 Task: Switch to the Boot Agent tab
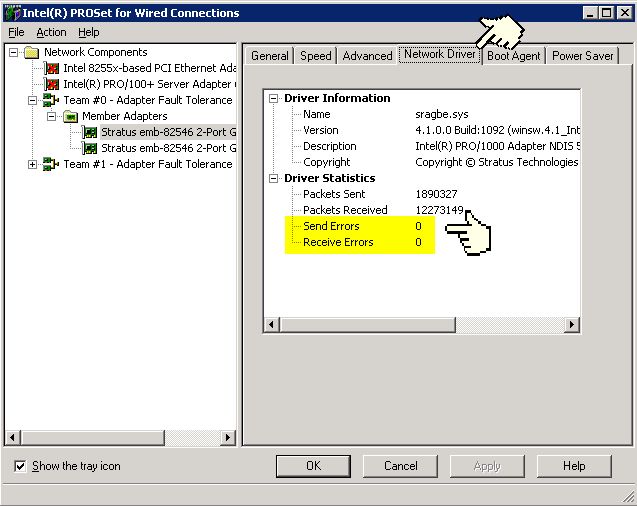coord(514,56)
